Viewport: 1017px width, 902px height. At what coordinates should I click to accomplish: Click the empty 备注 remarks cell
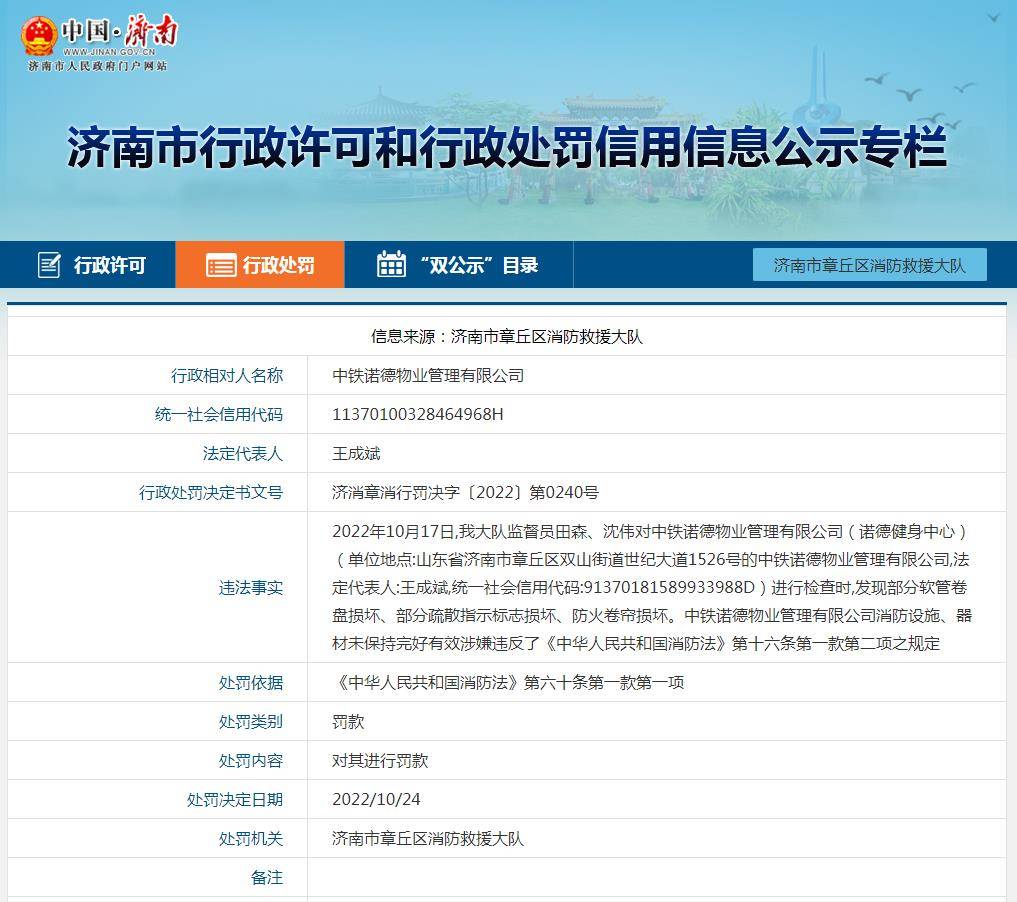click(x=650, y=877)
